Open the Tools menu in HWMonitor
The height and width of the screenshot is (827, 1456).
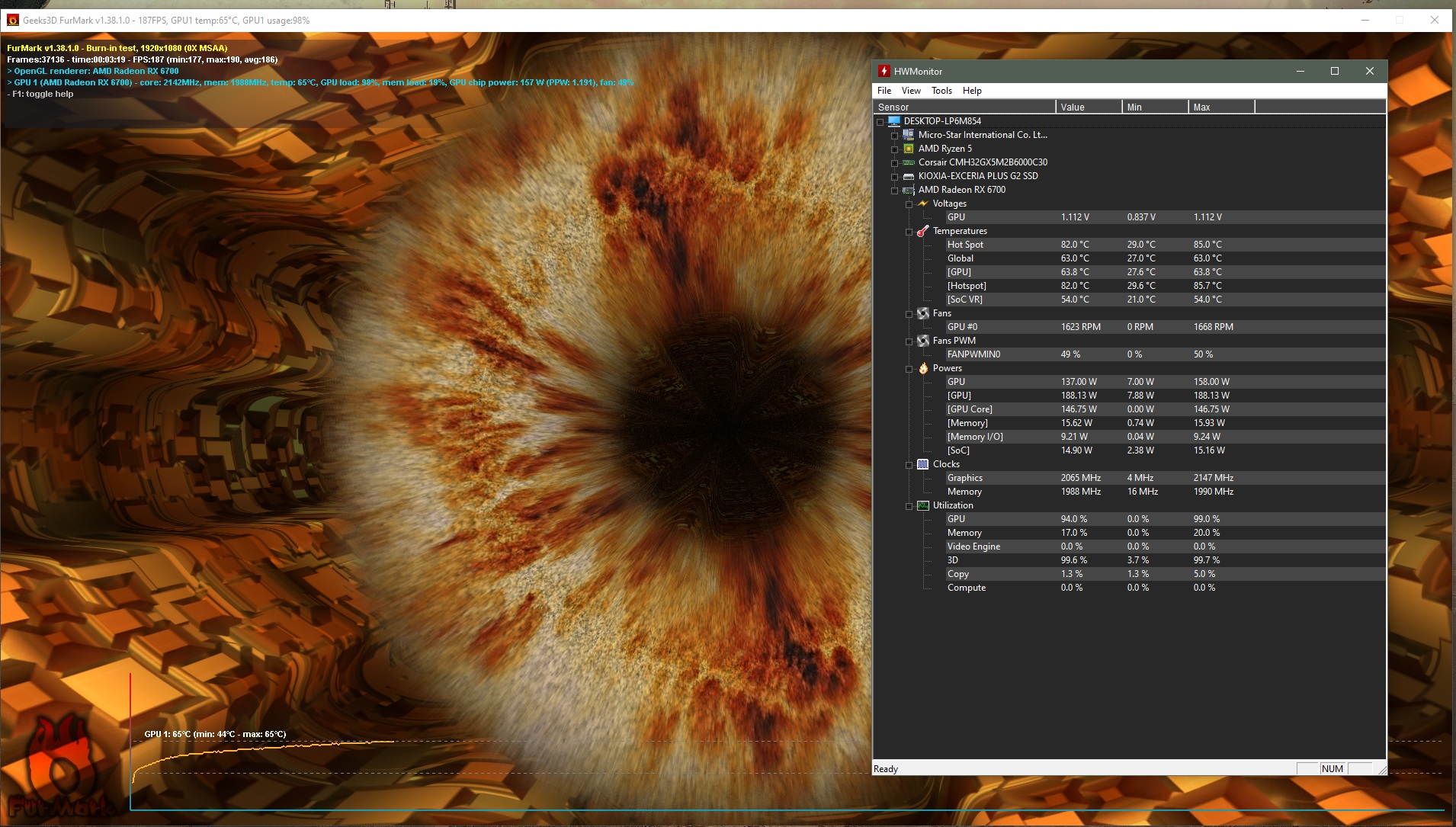click(941, 91)
